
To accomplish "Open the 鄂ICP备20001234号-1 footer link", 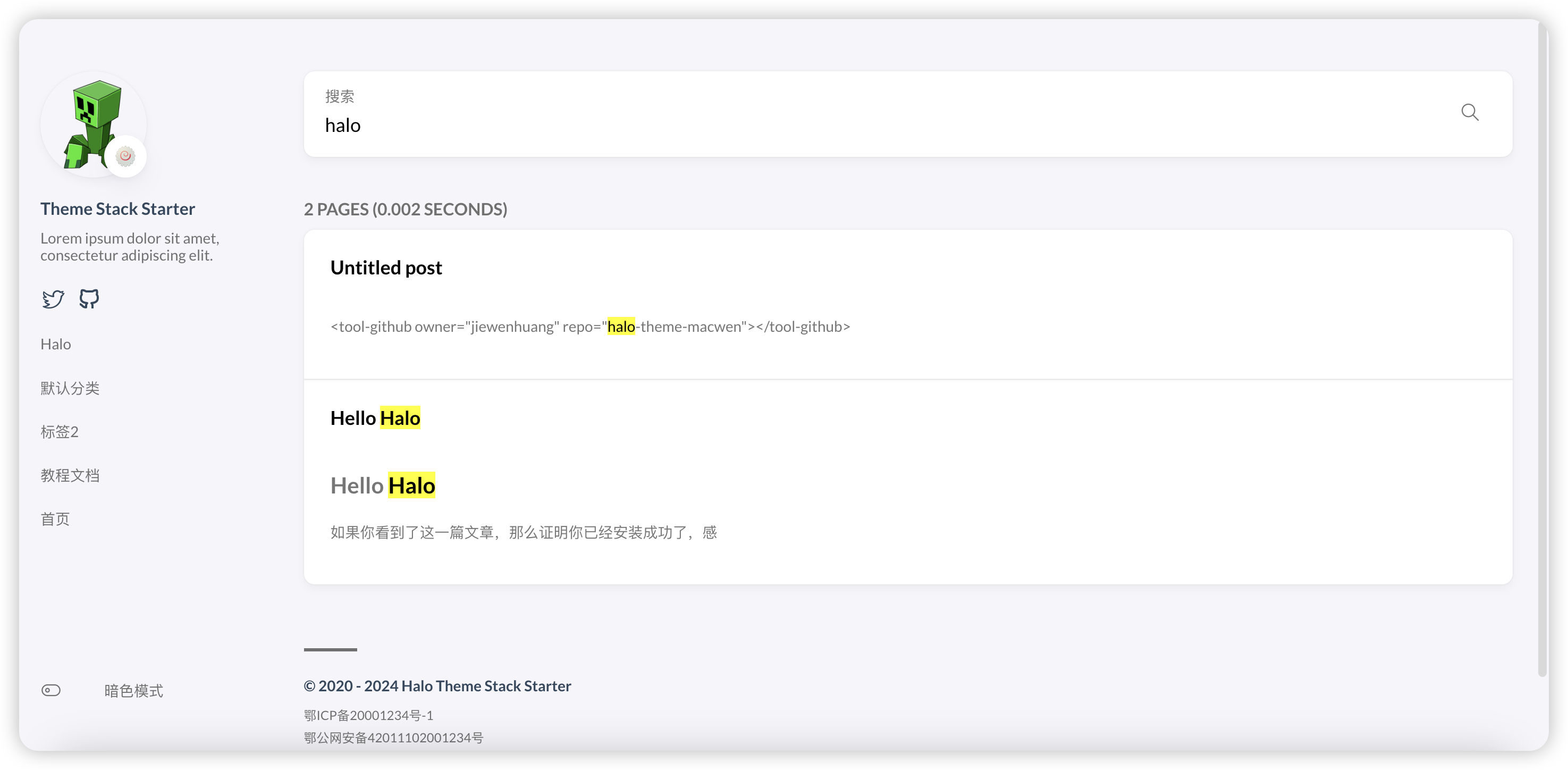I will pos(368,715).
